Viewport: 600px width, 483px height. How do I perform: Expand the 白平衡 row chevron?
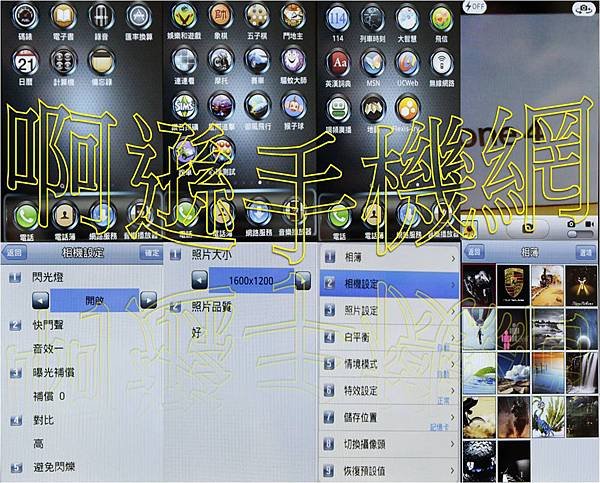pos(453,337)
